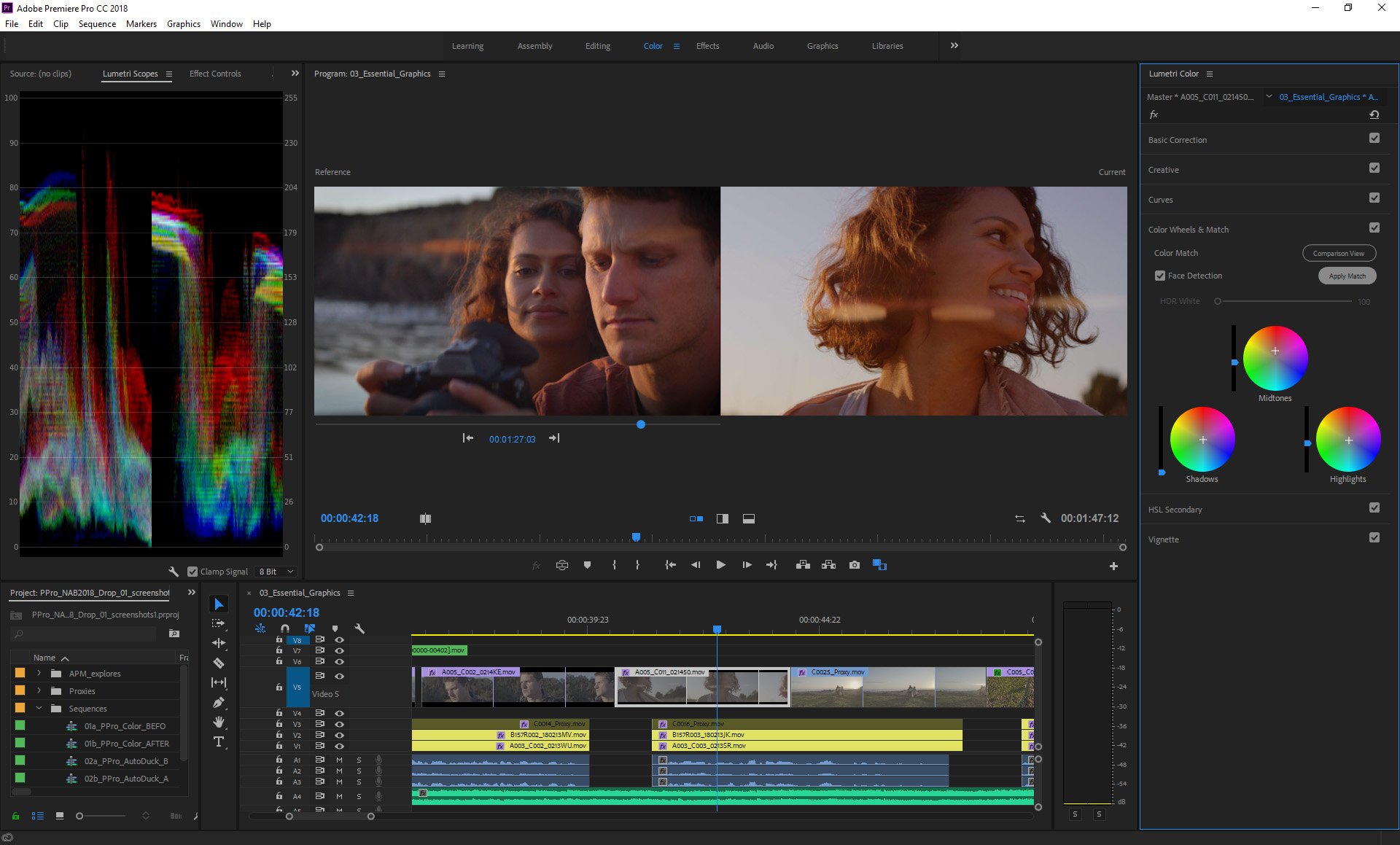This screenshot has height=845, width=1400.
Task: Click the Editing workspace tab
Action: click(596, 46)
